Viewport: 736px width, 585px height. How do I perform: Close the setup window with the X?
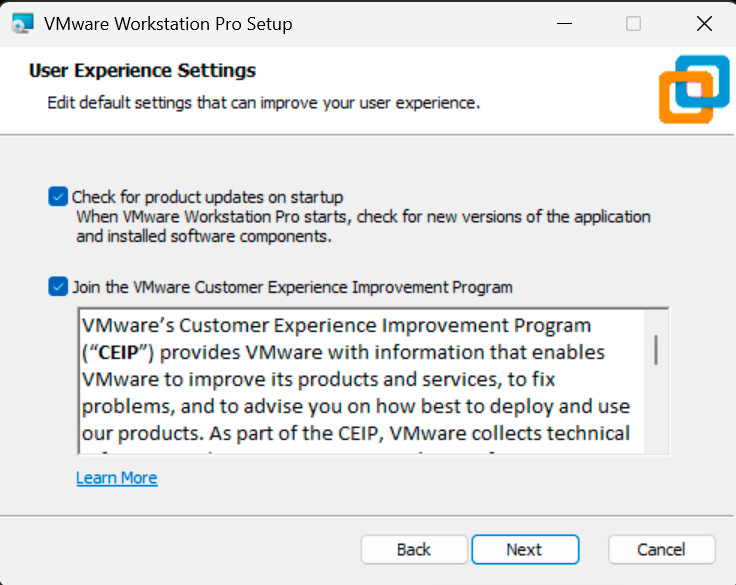[702, 23]
